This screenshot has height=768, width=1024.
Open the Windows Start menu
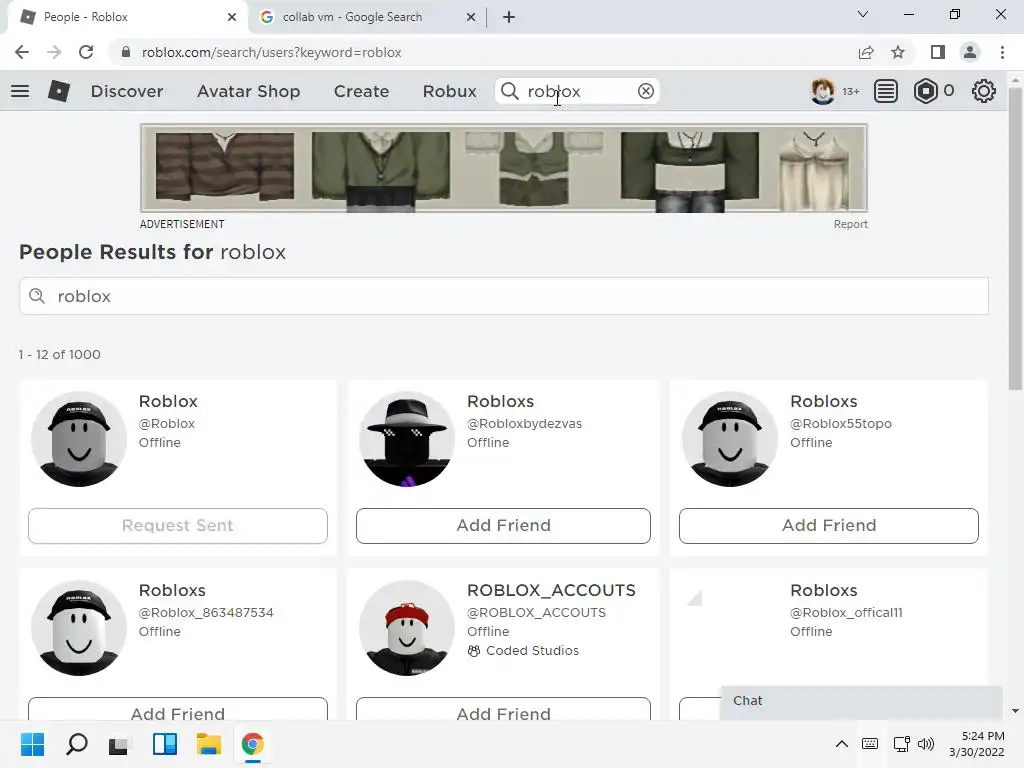coord(33,744)
